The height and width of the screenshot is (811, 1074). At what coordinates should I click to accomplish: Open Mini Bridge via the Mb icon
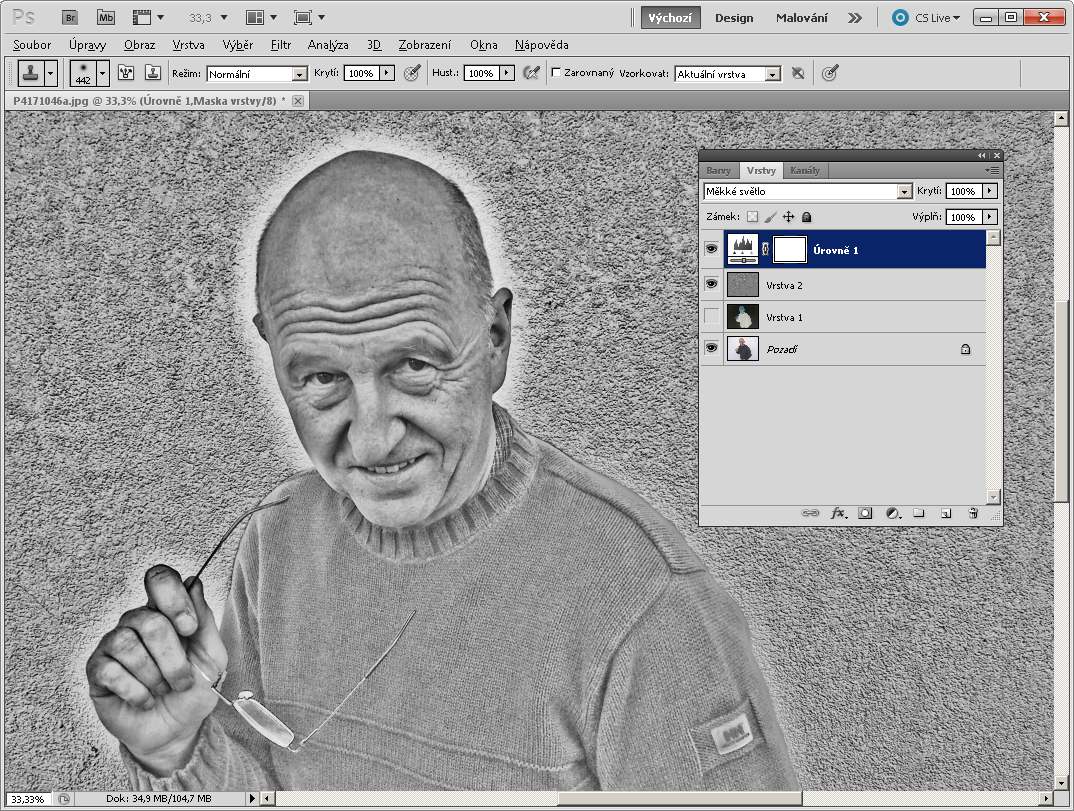106,17
